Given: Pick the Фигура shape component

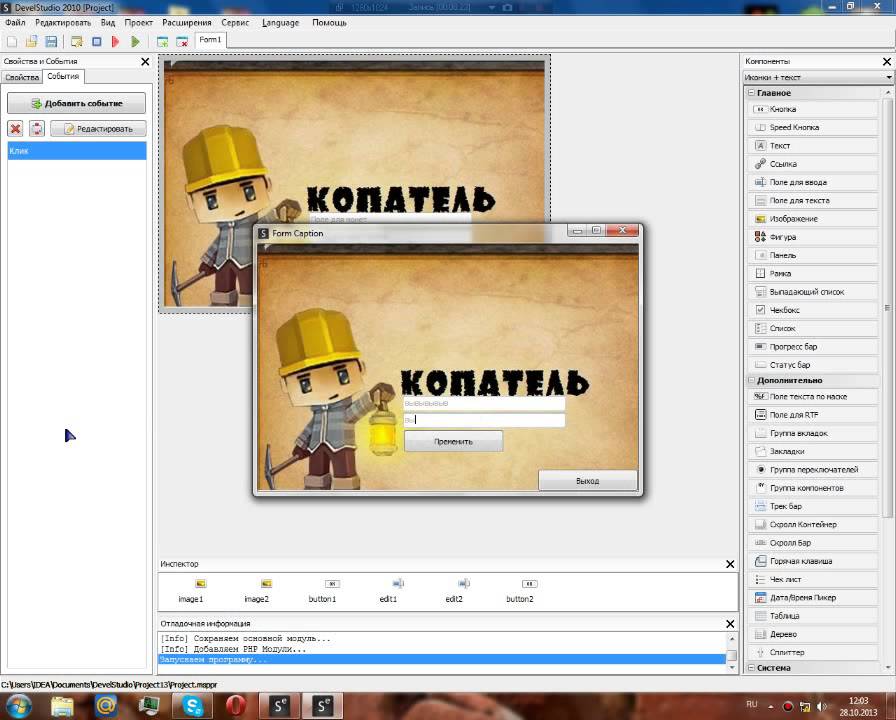Looking at the screenshot, I should point(813,237).
